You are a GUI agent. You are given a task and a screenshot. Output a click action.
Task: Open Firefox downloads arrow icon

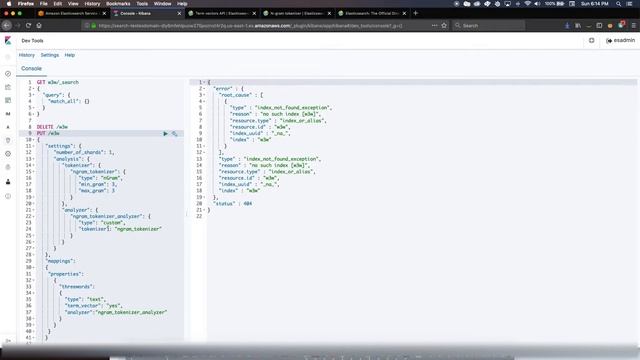(567, 25)
